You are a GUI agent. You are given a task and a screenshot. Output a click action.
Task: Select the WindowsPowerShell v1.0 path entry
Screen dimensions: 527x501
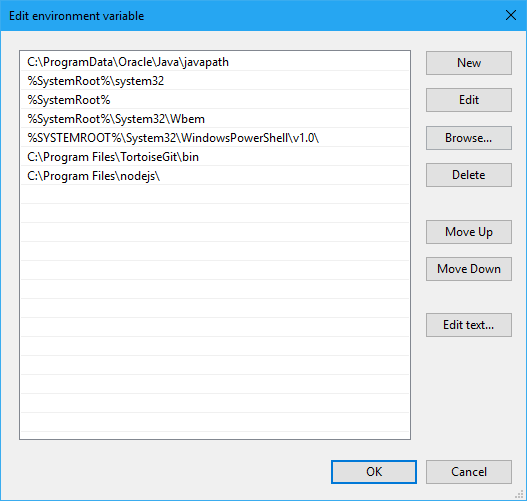[x=215, y=138]
